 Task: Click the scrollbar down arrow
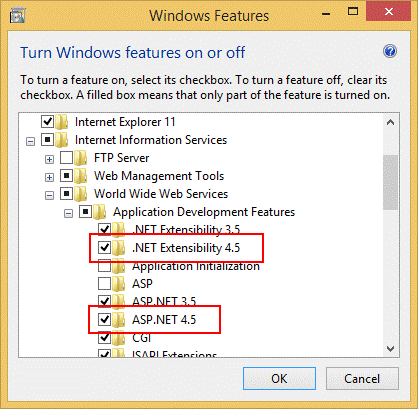390,349
